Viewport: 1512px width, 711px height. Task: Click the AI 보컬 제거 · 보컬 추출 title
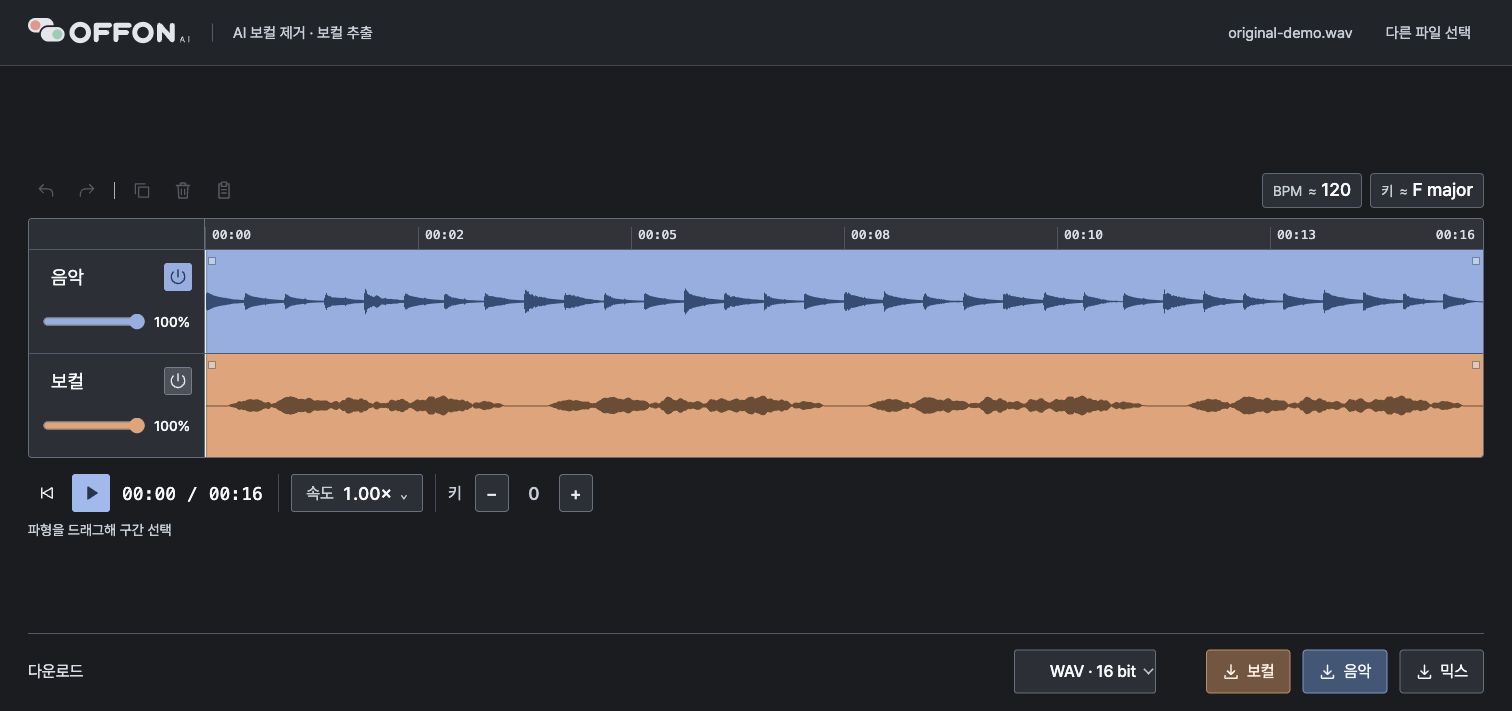tap(303, 32)
